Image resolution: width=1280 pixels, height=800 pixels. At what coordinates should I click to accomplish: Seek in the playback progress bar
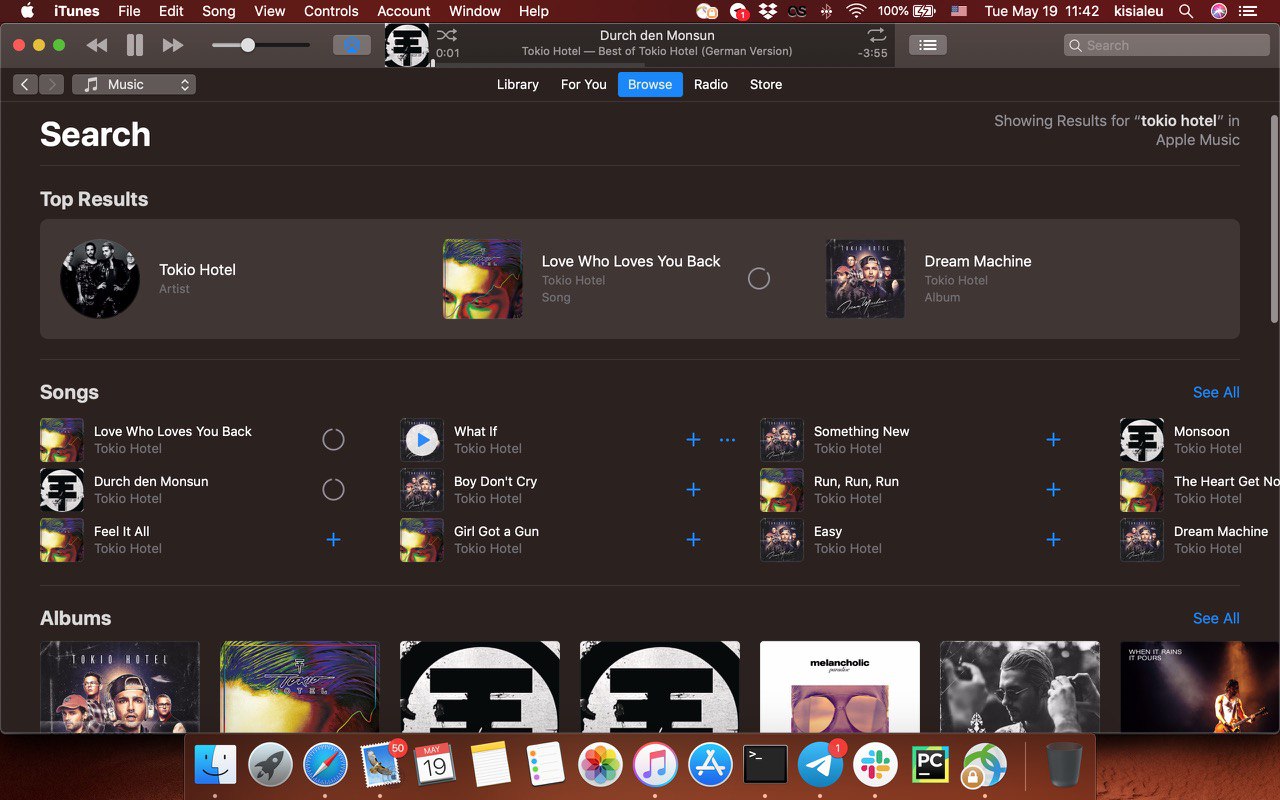(x=662, y=65)
